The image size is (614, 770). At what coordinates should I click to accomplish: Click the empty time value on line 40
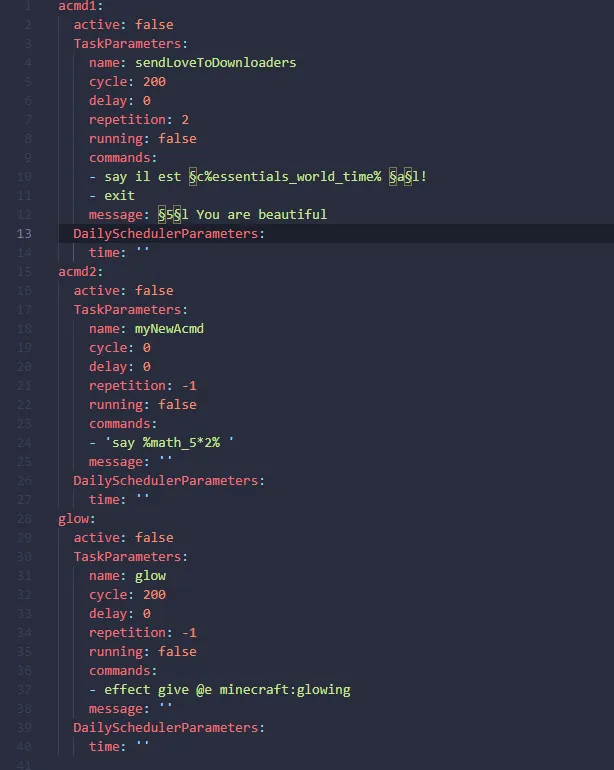(x=142, y=744)
